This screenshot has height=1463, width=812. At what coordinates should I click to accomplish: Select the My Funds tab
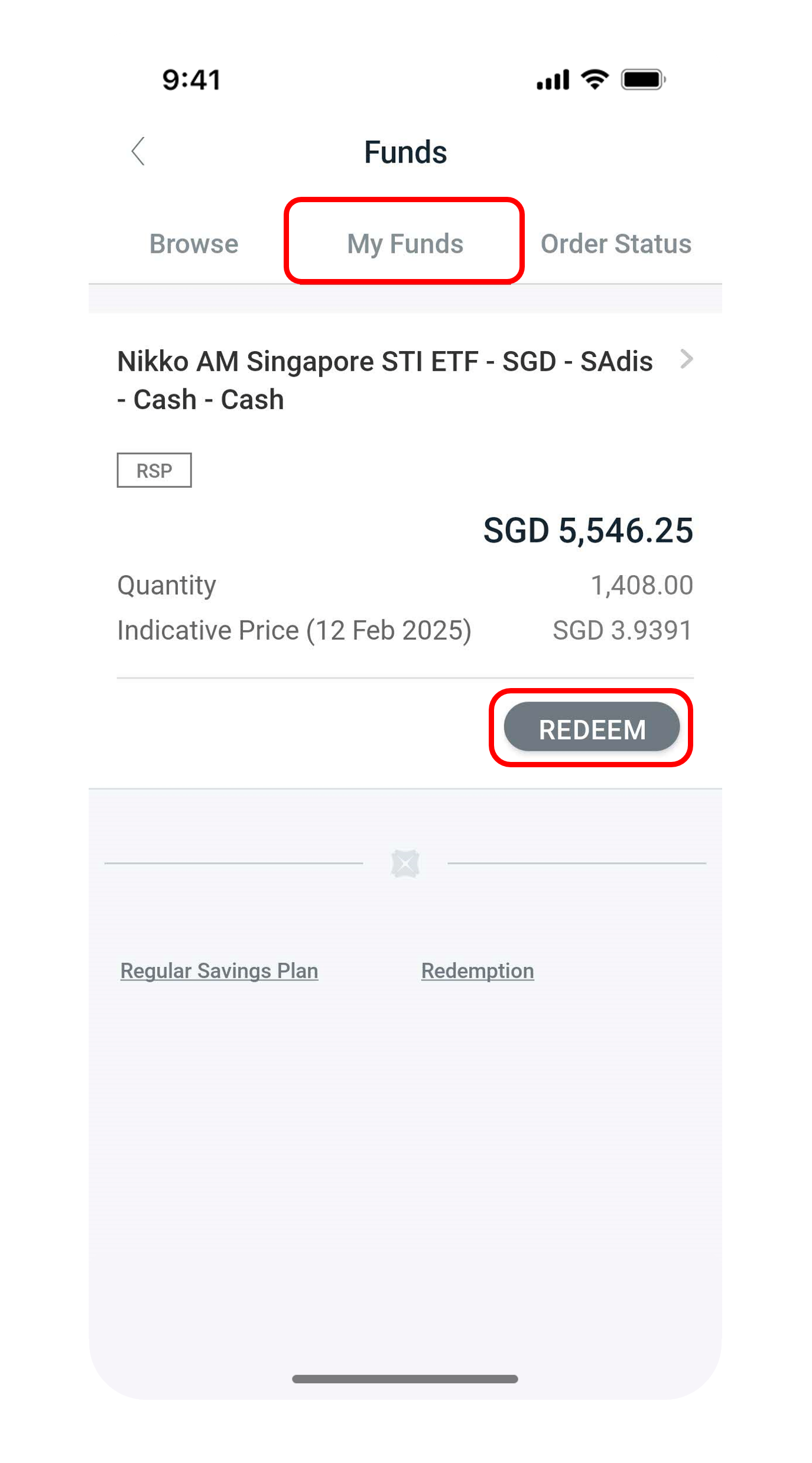coord(405,244)
